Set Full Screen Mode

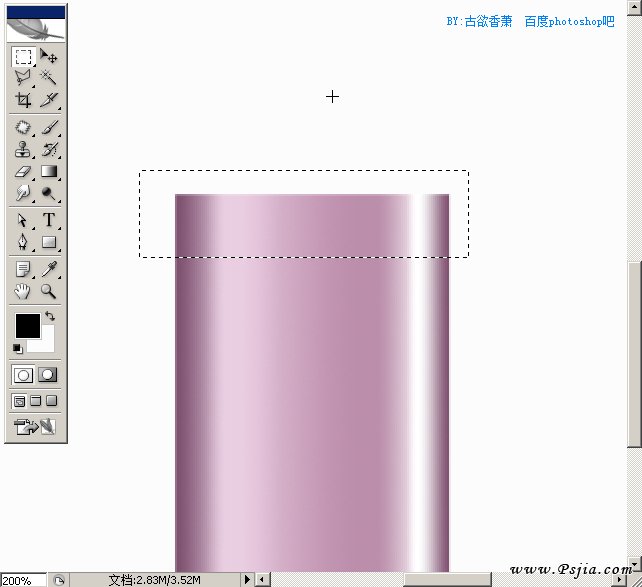pyautogui.click(x=52, y=401)
